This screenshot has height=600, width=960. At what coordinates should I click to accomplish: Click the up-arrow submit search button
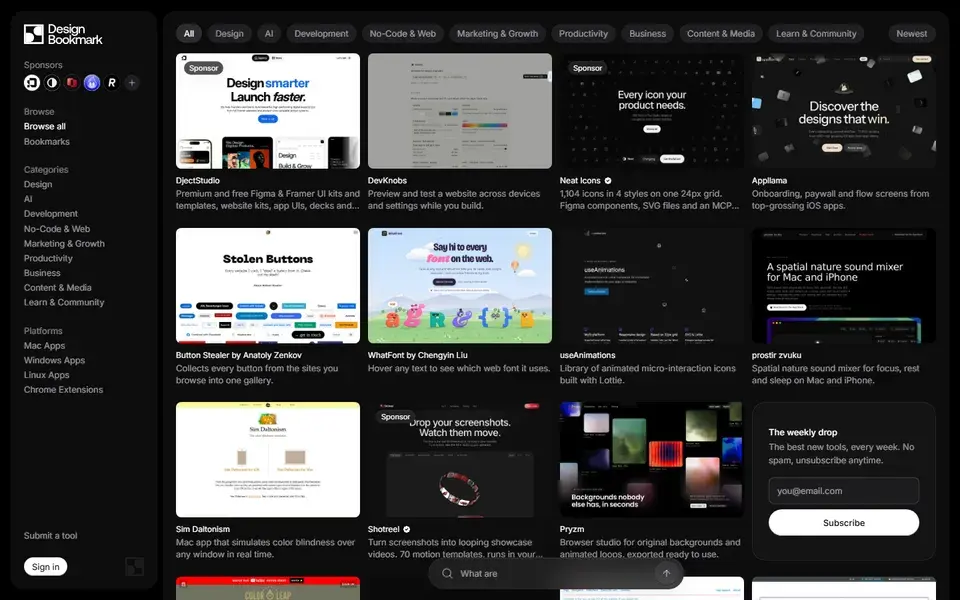[x=666, y=574]
